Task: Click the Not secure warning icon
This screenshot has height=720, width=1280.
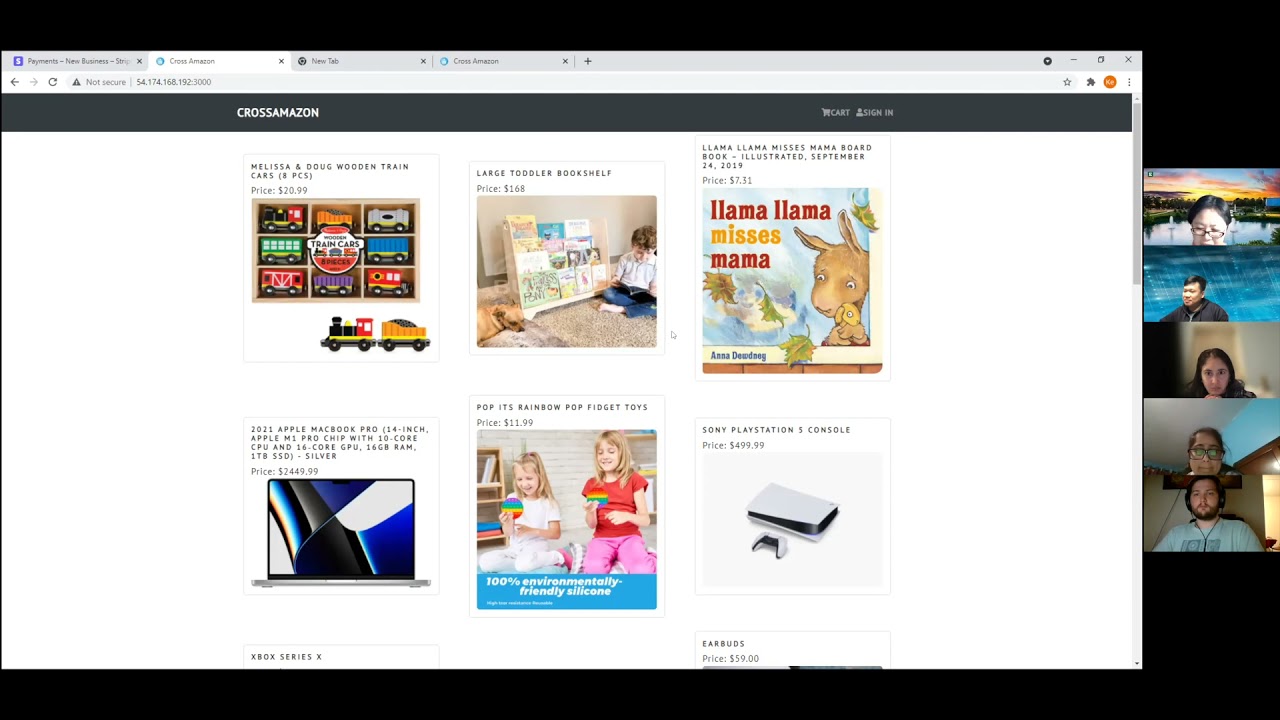Action: (x=76, y=82)
